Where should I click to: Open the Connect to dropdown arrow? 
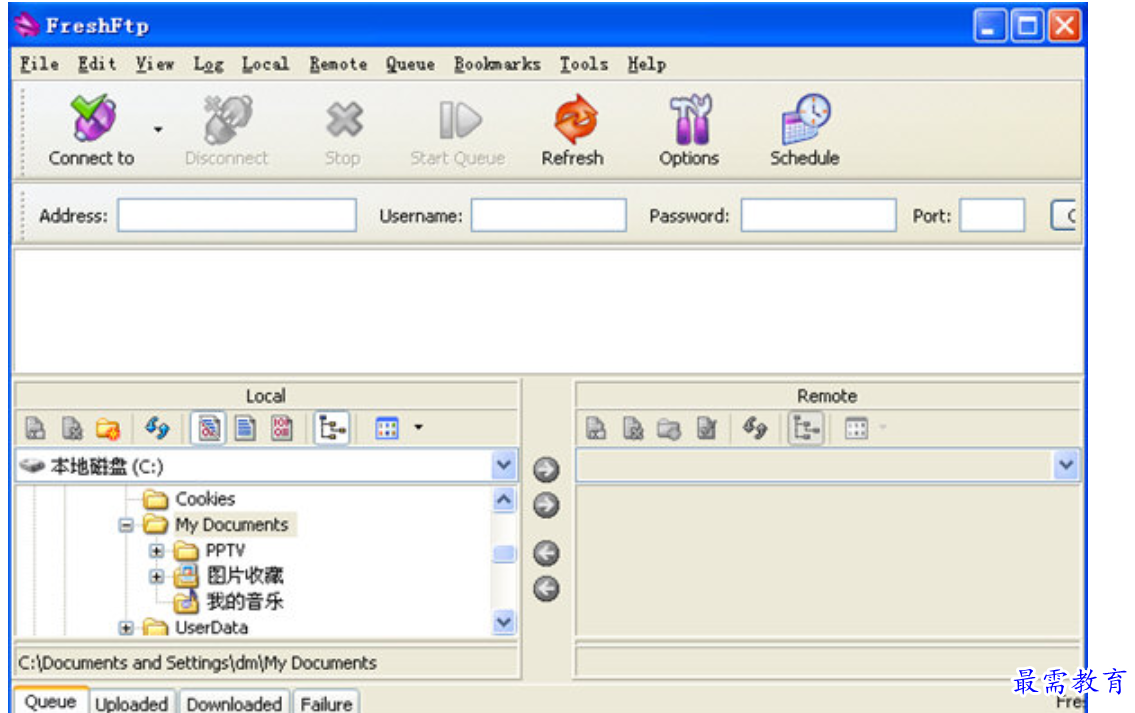(158, 130)
